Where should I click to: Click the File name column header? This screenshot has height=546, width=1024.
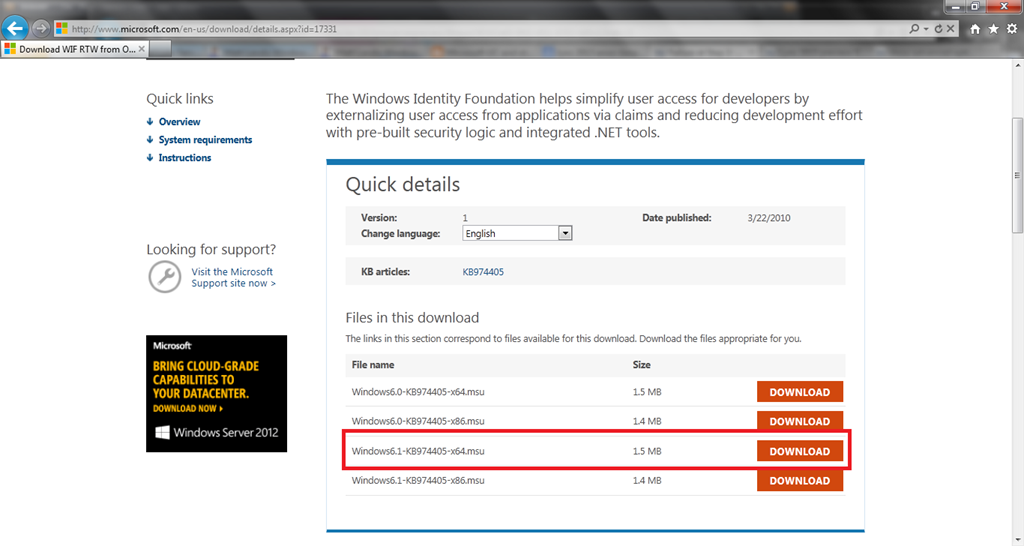click(x=373, y=365)
